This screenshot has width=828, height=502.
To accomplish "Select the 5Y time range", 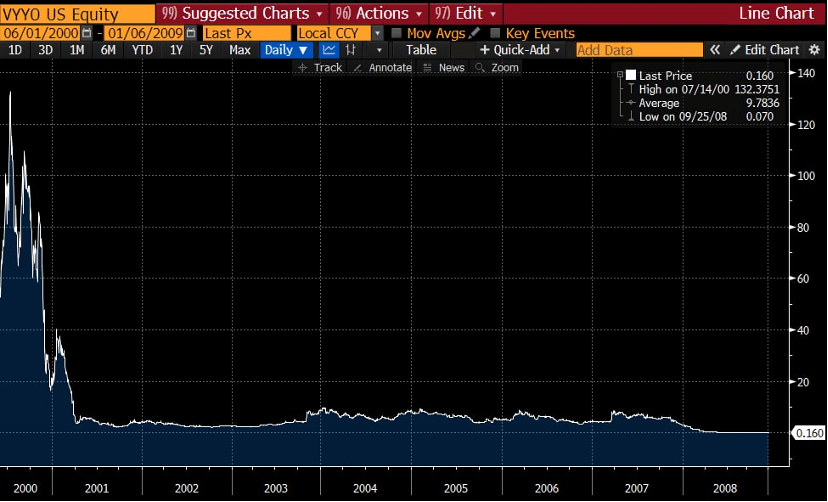I will [x=206, y=50].
